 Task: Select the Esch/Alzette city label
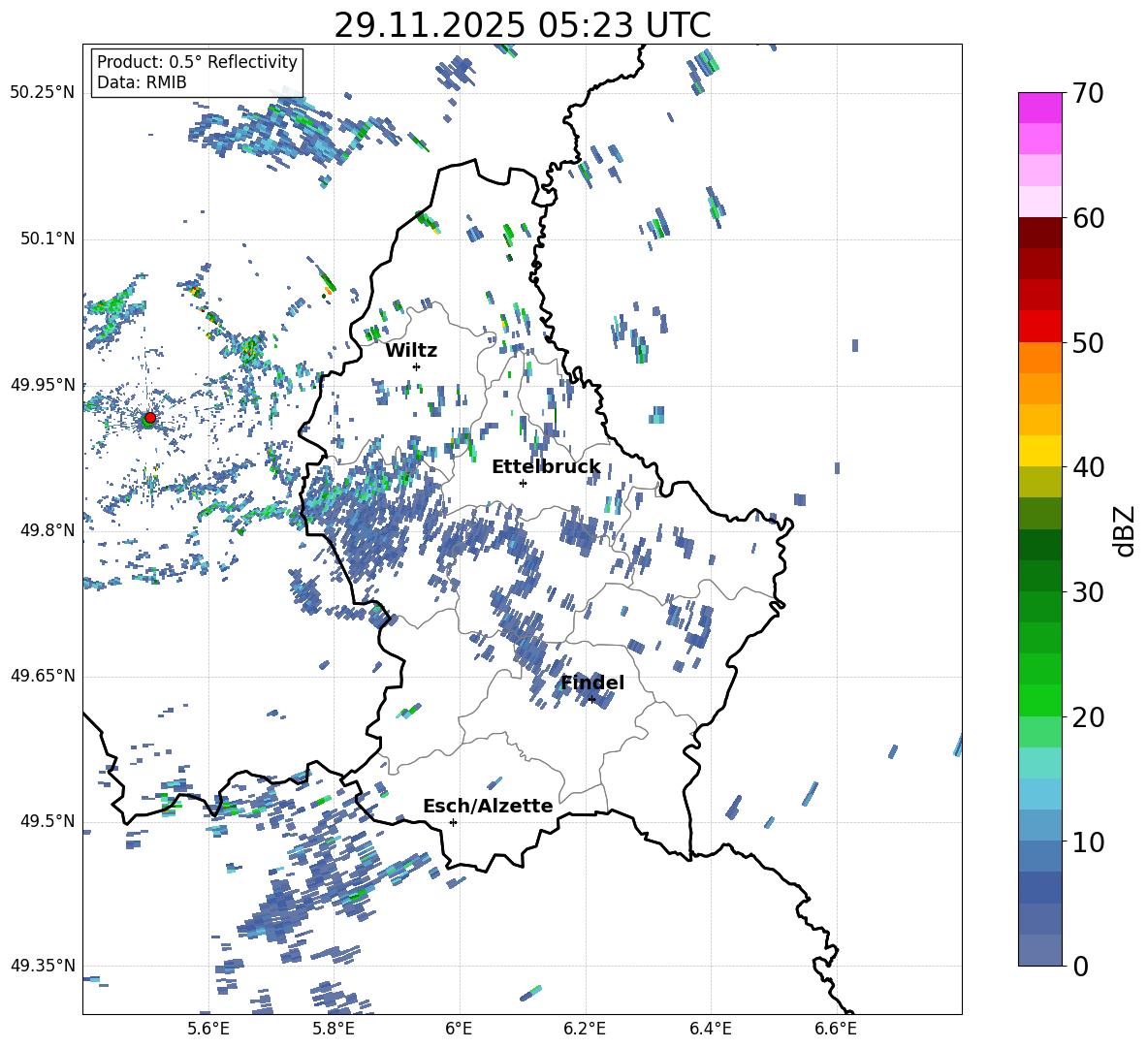pos(488,806)
